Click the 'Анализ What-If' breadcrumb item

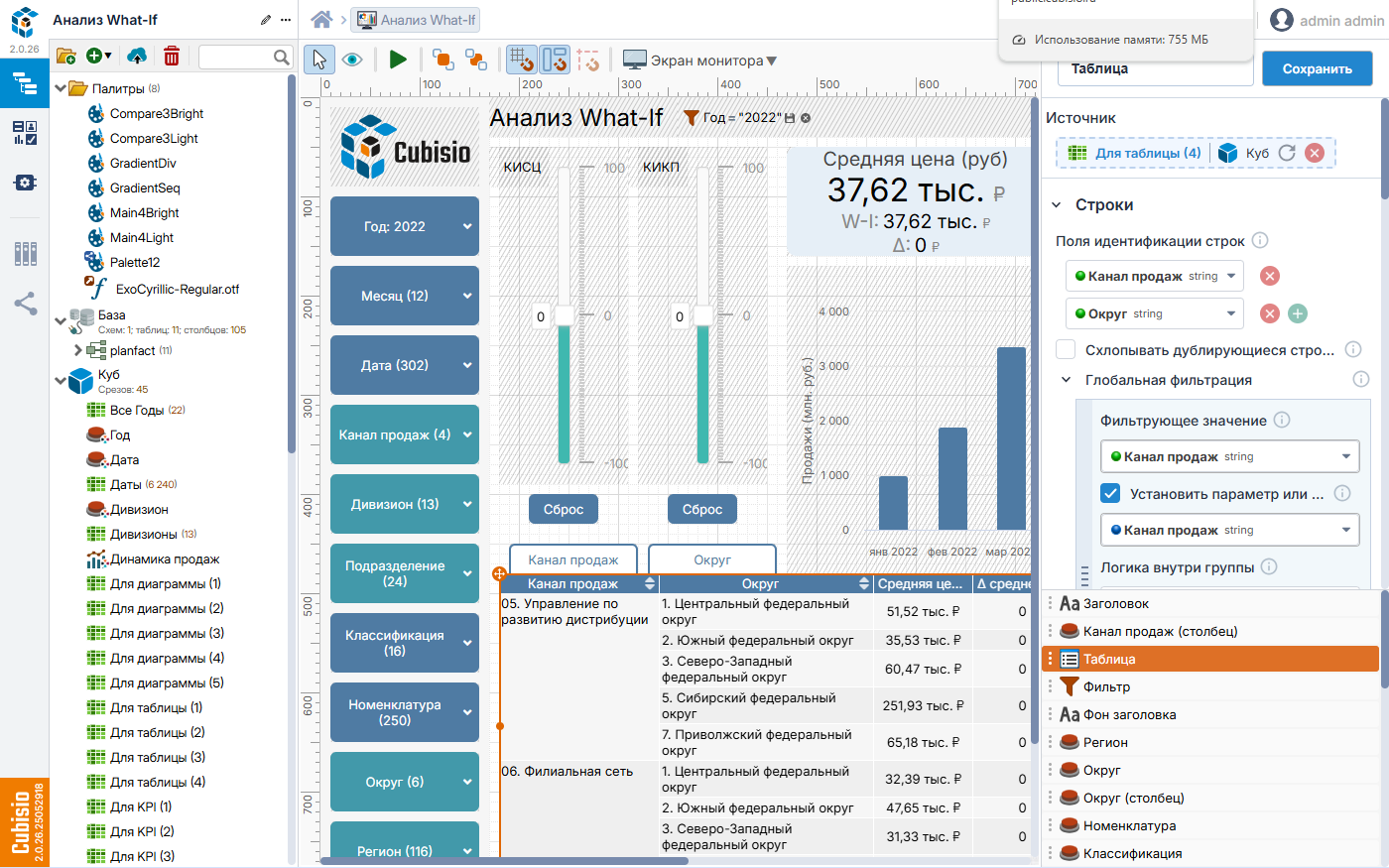tap(417, 19)
